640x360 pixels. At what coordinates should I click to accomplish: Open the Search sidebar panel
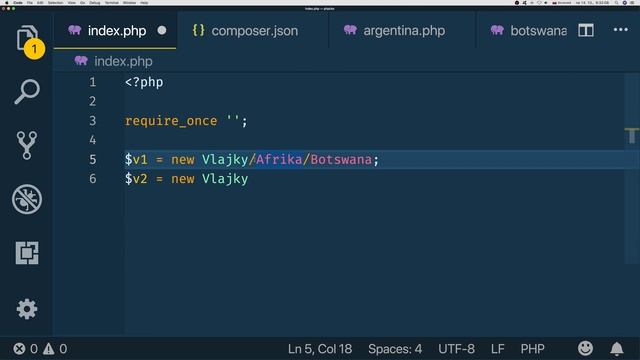pyautogui.click(x=27, y=91)
